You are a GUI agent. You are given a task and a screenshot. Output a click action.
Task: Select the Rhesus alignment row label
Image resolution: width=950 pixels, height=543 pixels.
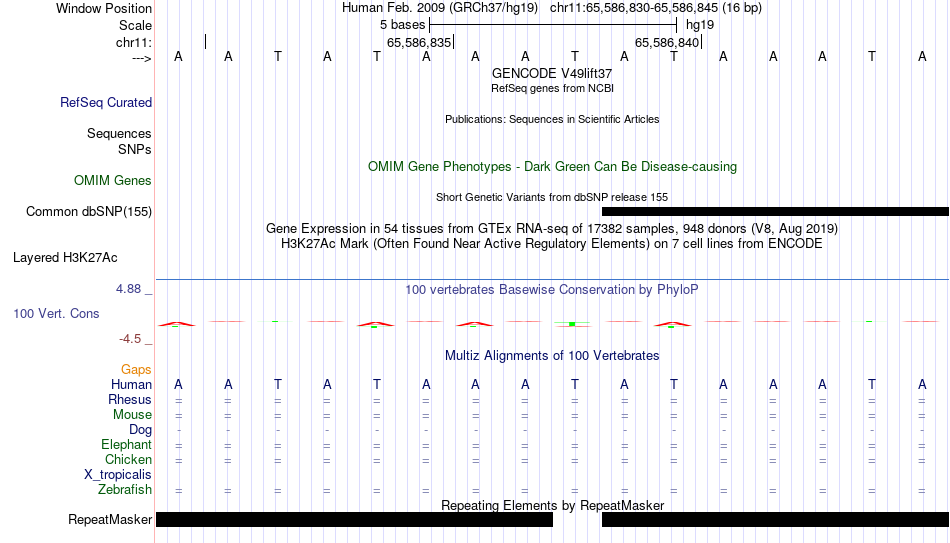point(130,399)
